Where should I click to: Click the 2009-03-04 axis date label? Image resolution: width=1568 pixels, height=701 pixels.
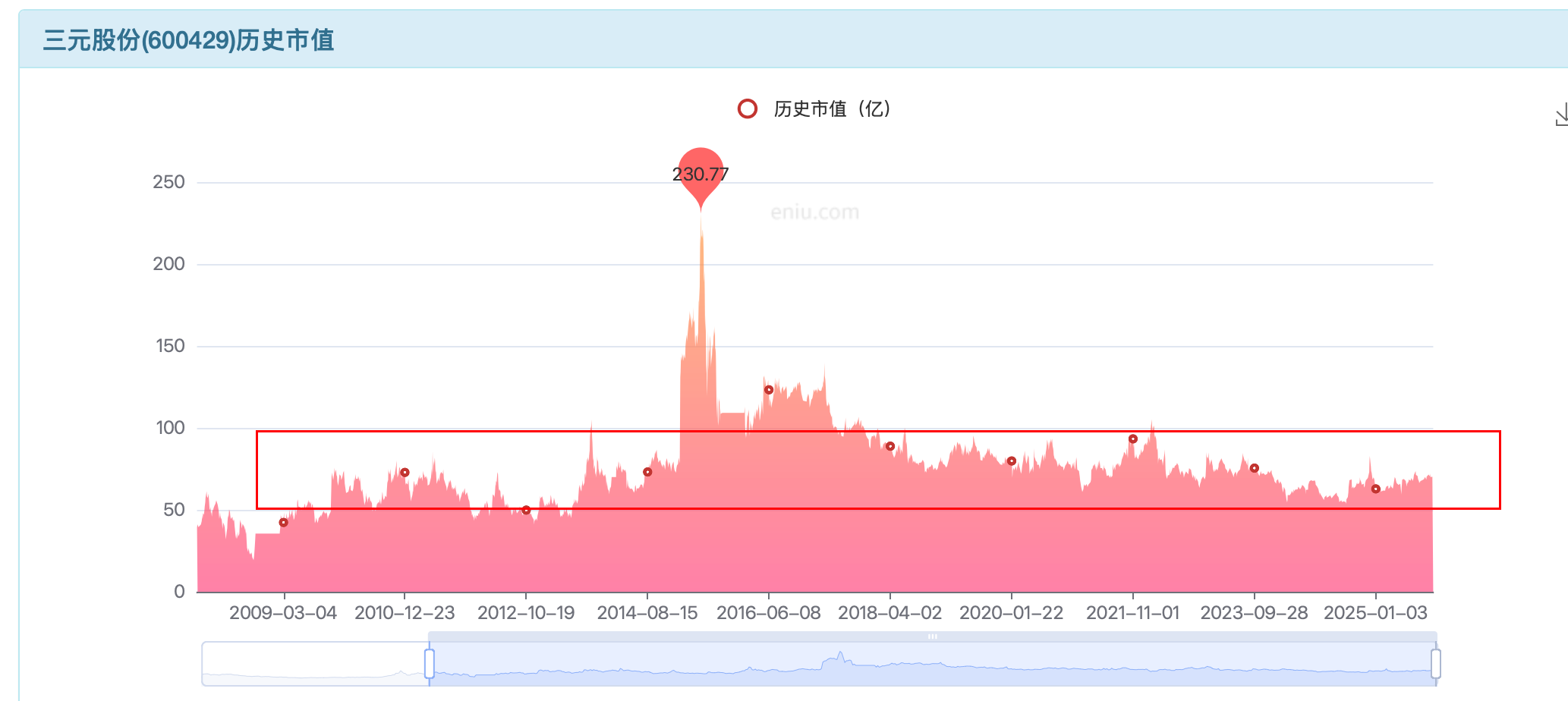[283, 613]
